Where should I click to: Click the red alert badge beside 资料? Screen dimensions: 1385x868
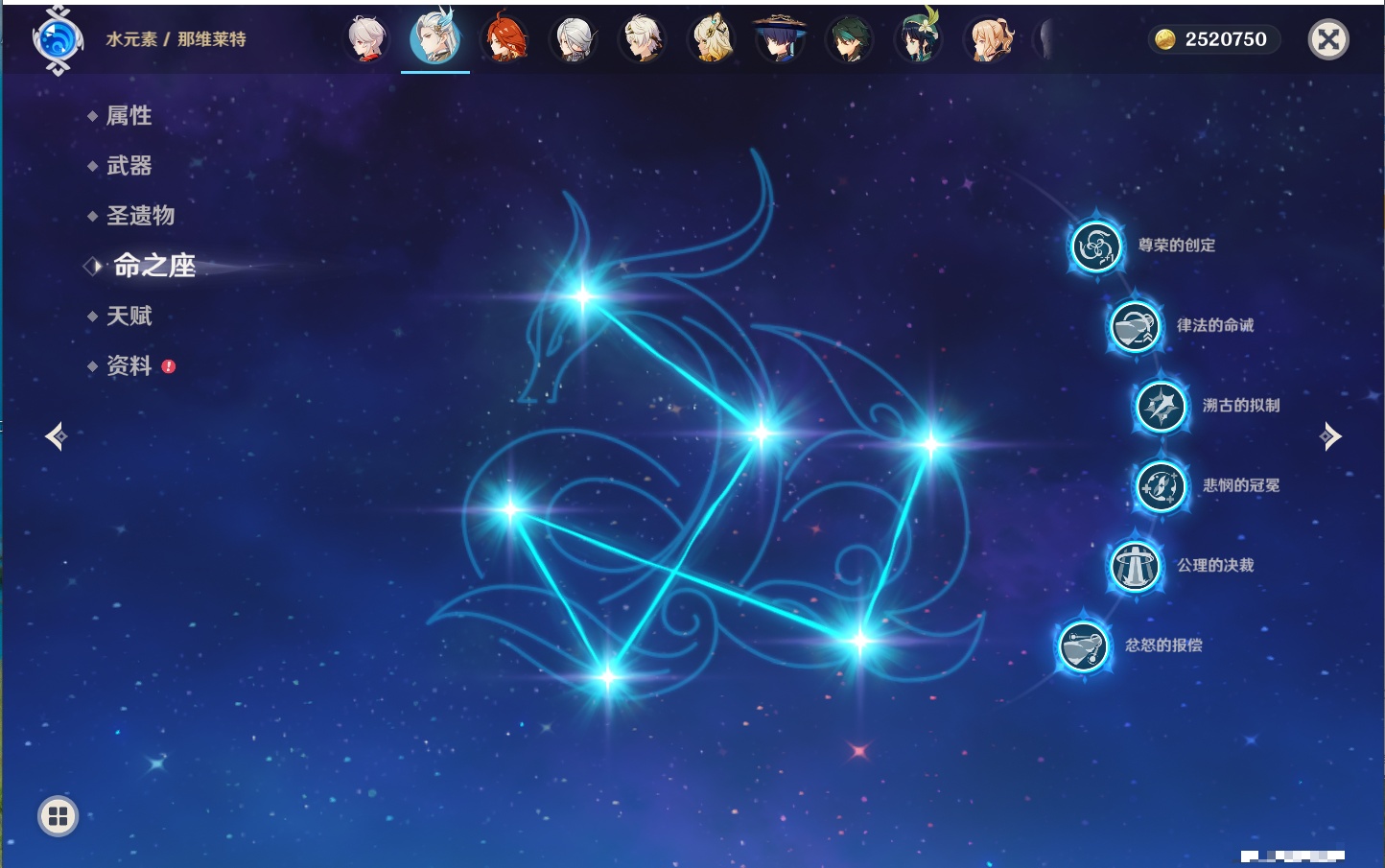pos(169,366)
